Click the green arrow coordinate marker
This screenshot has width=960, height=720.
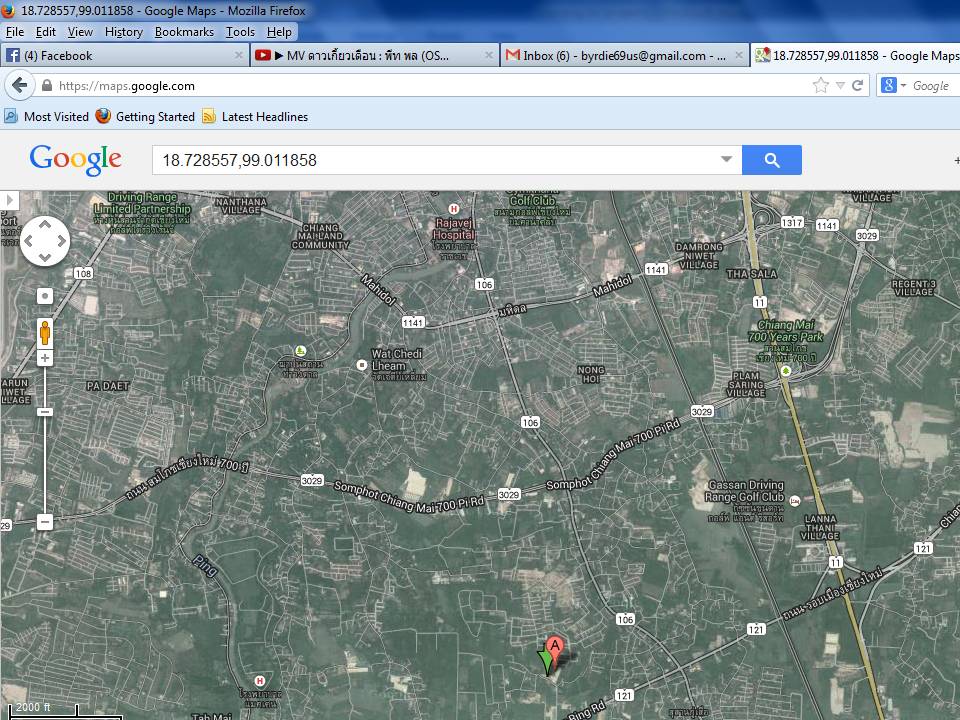pos(546,662)
